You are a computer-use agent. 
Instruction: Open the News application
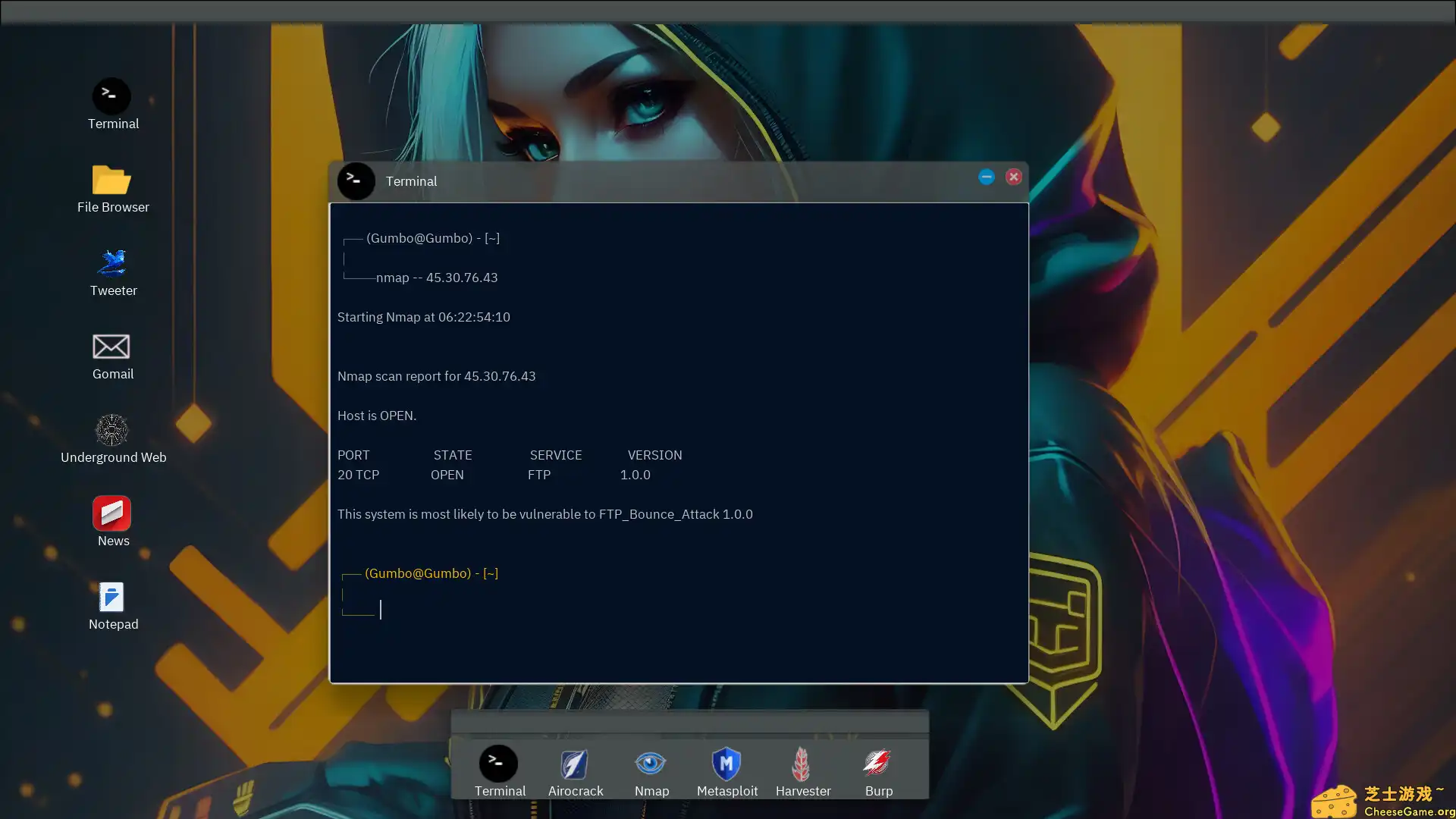(x=111, y=513)
